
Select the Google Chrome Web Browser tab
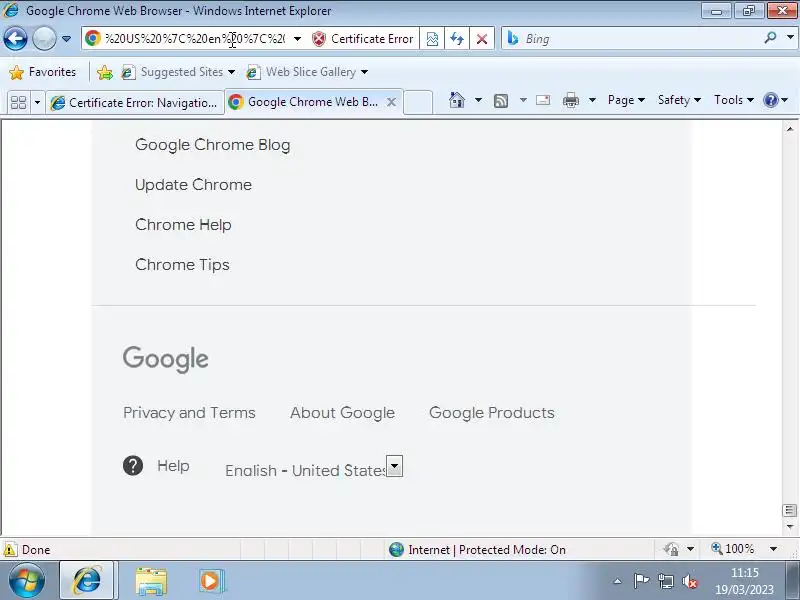305,102
